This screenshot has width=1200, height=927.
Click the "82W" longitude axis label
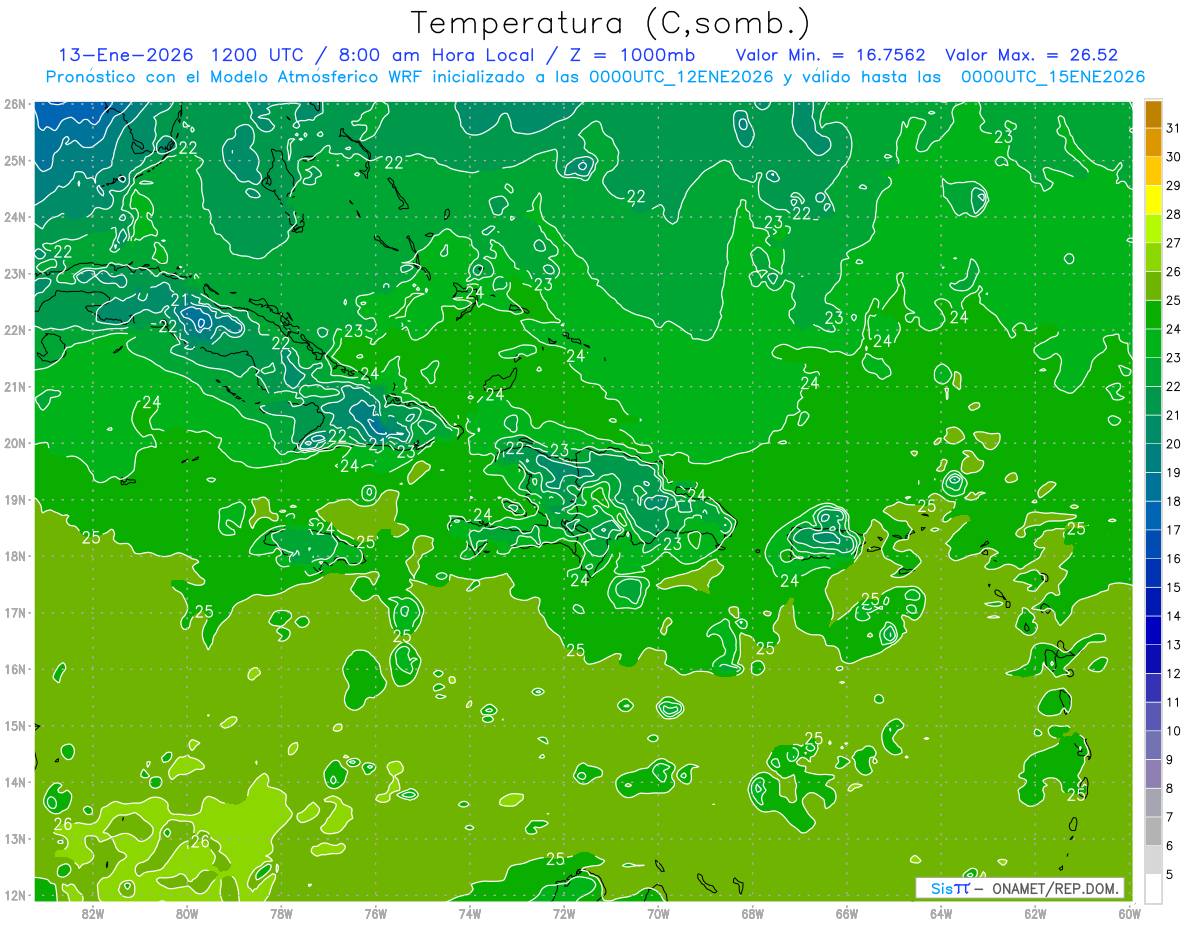point(92,912)
